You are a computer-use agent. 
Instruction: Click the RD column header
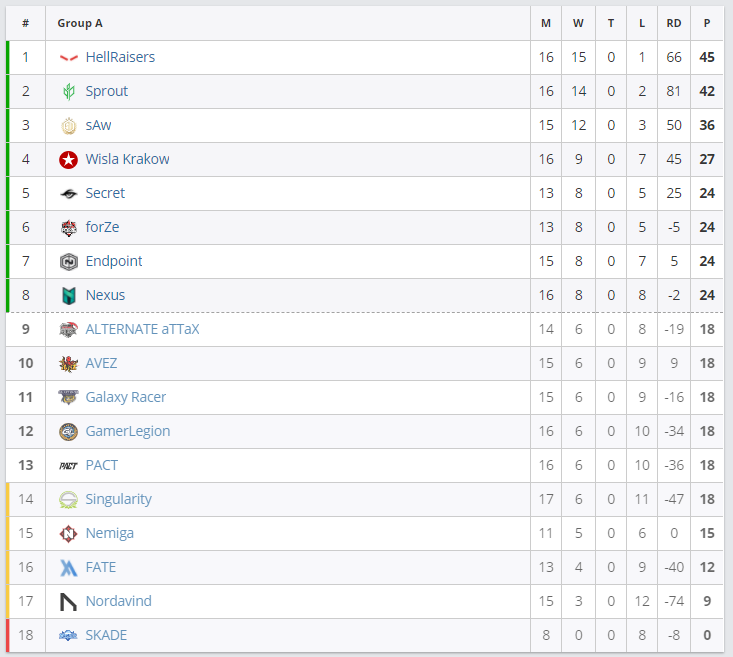pyautogui.click(x=674, y=23)
